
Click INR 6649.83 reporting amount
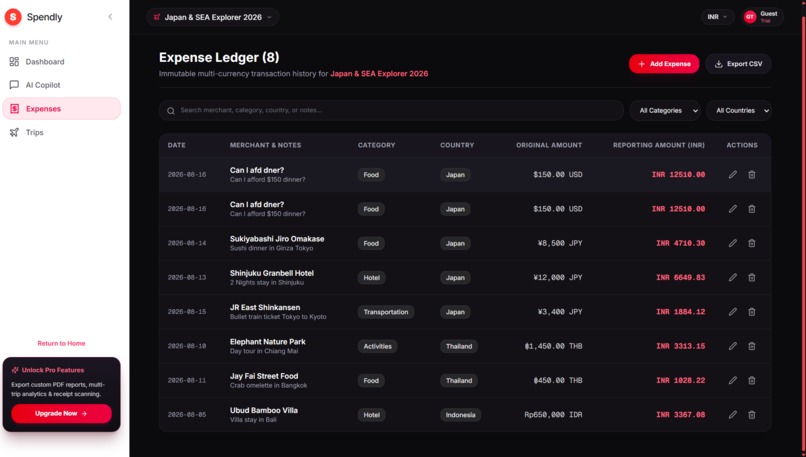point(680,278)
